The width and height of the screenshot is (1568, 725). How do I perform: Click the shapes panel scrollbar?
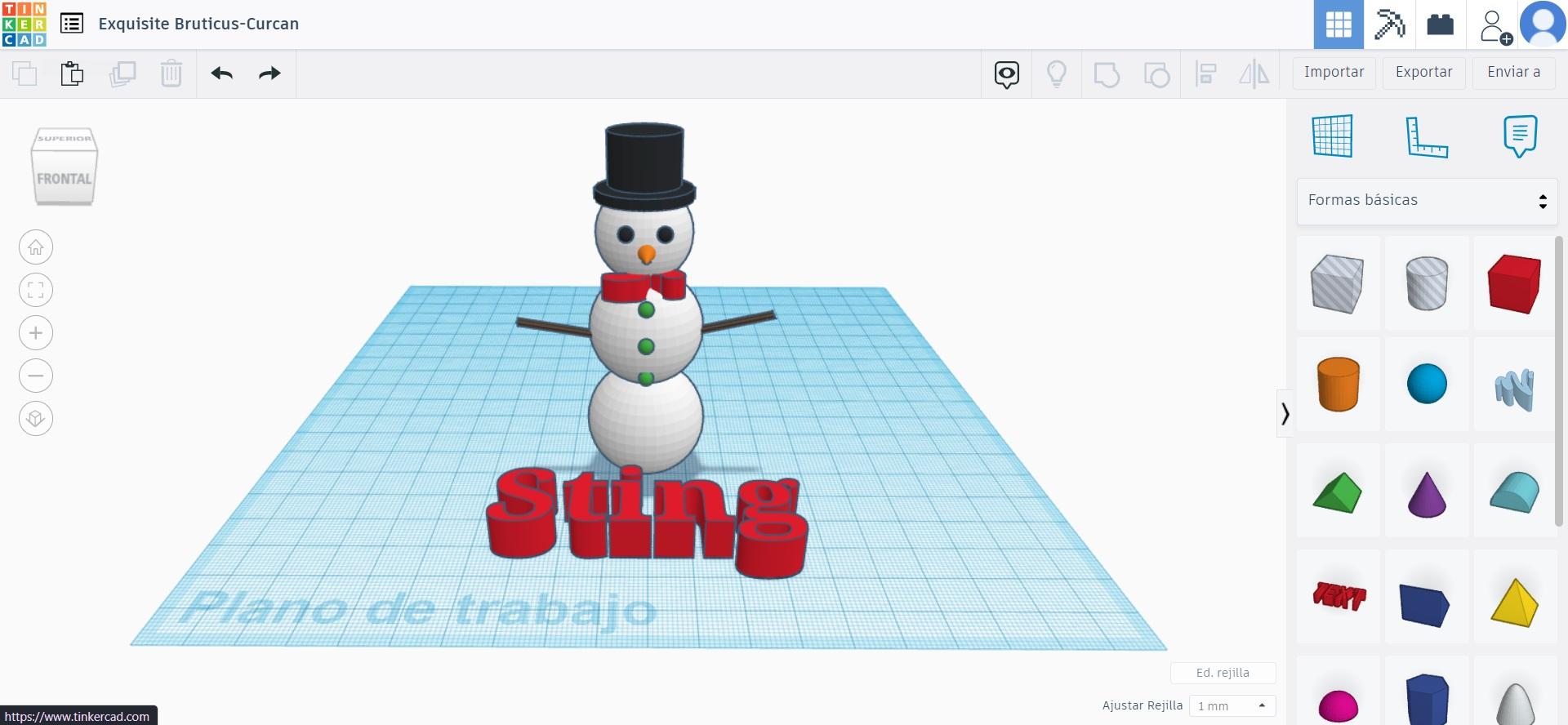click(1558, 381)
